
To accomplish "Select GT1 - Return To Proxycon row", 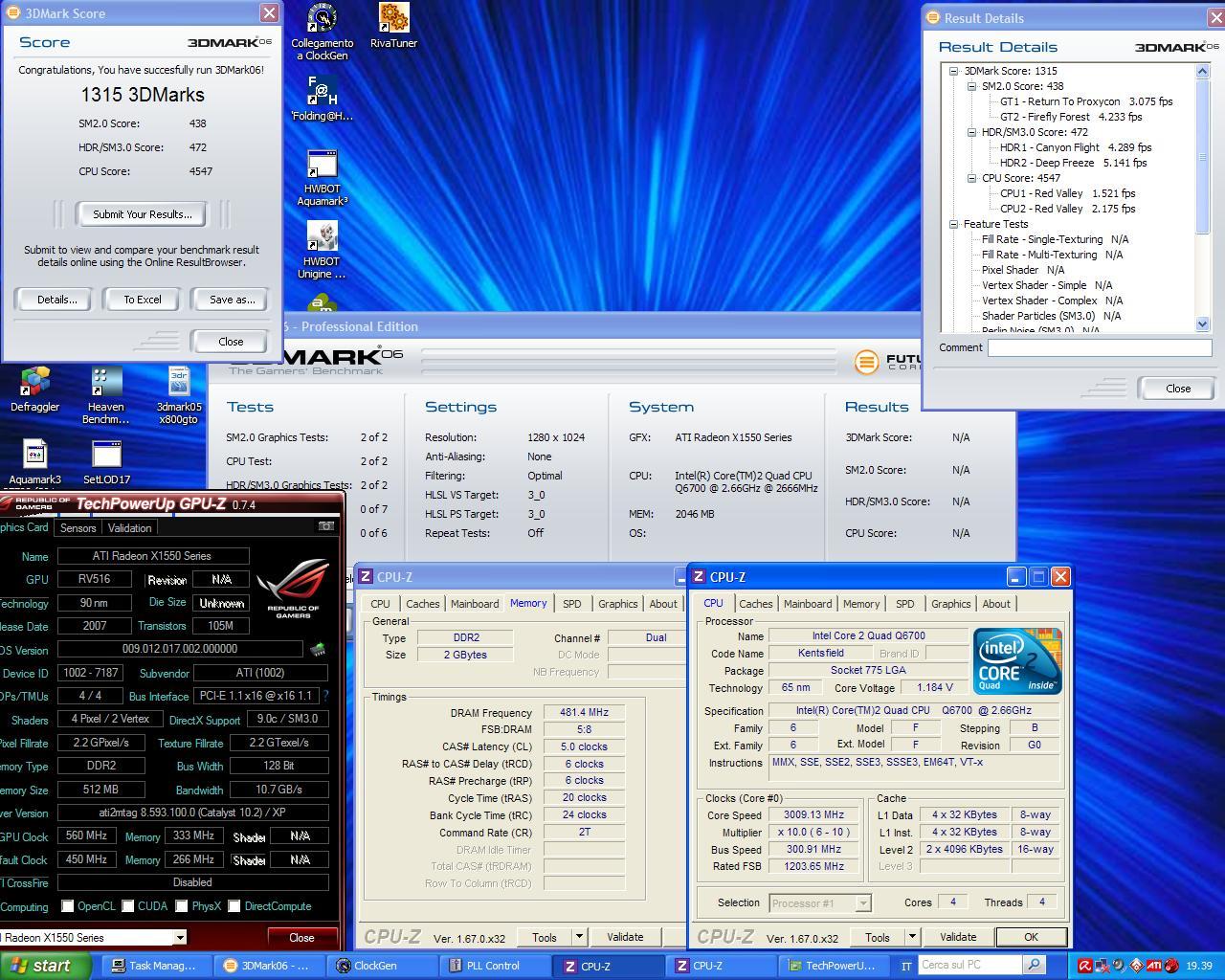I will coord(1085,101).
